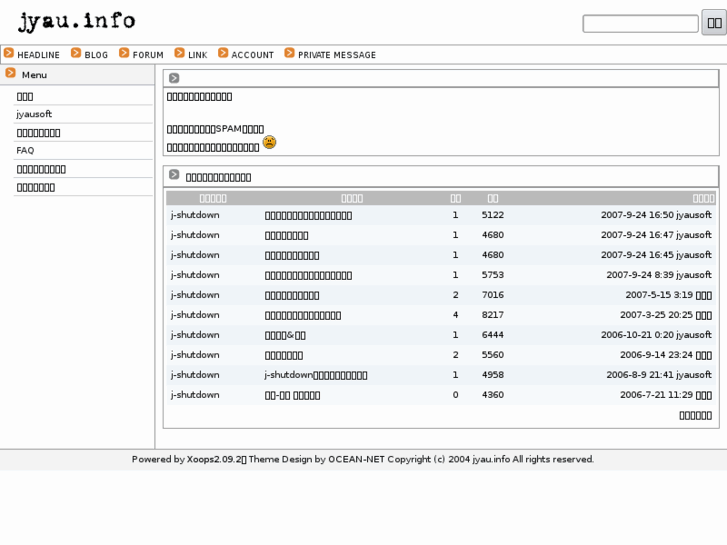
Task: Open PRIVATE MESSAGE in the navigation bar
Action: pyautogui.click(x=337, y=55)
